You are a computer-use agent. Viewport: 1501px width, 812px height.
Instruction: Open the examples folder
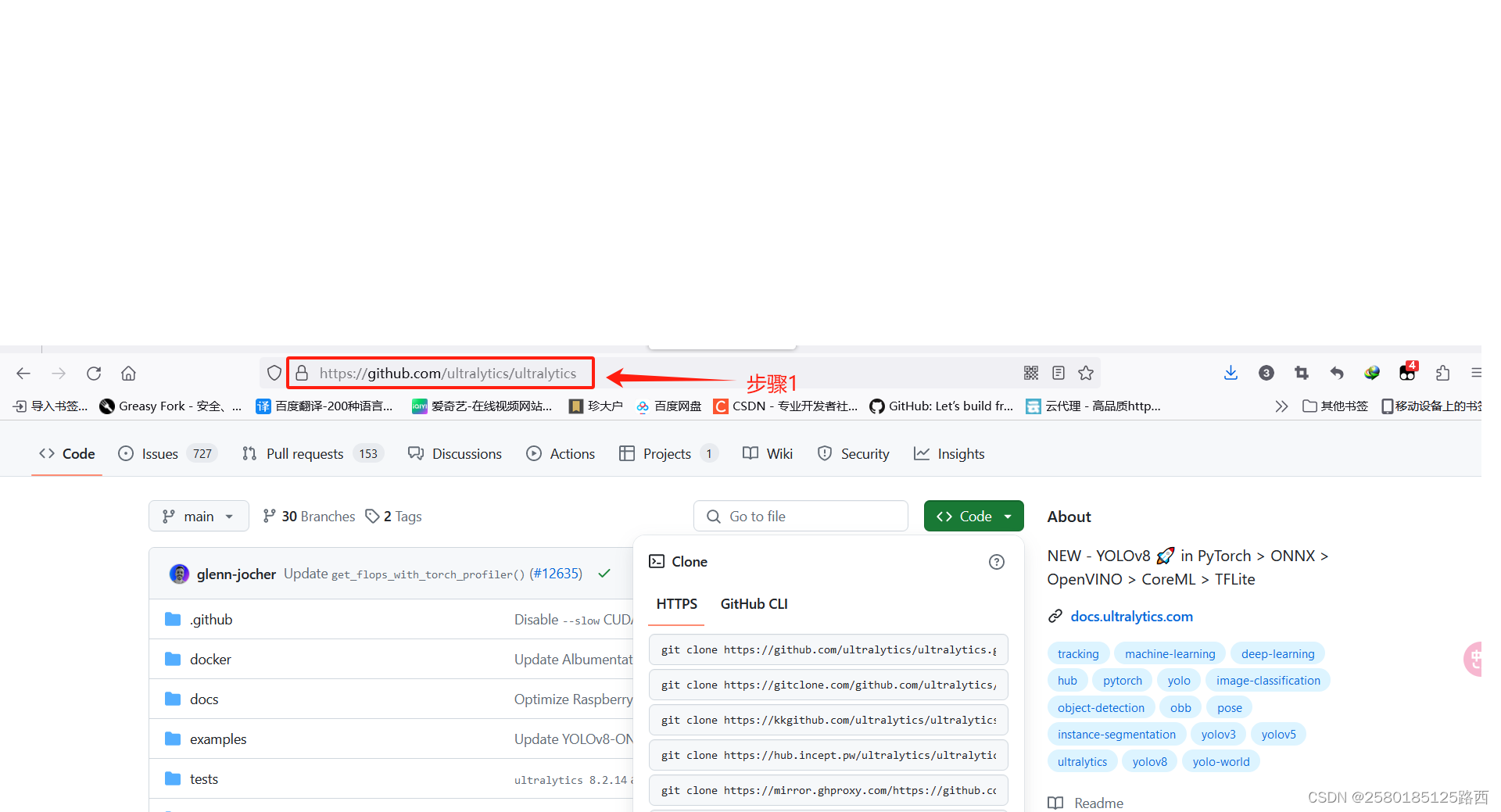218,739
